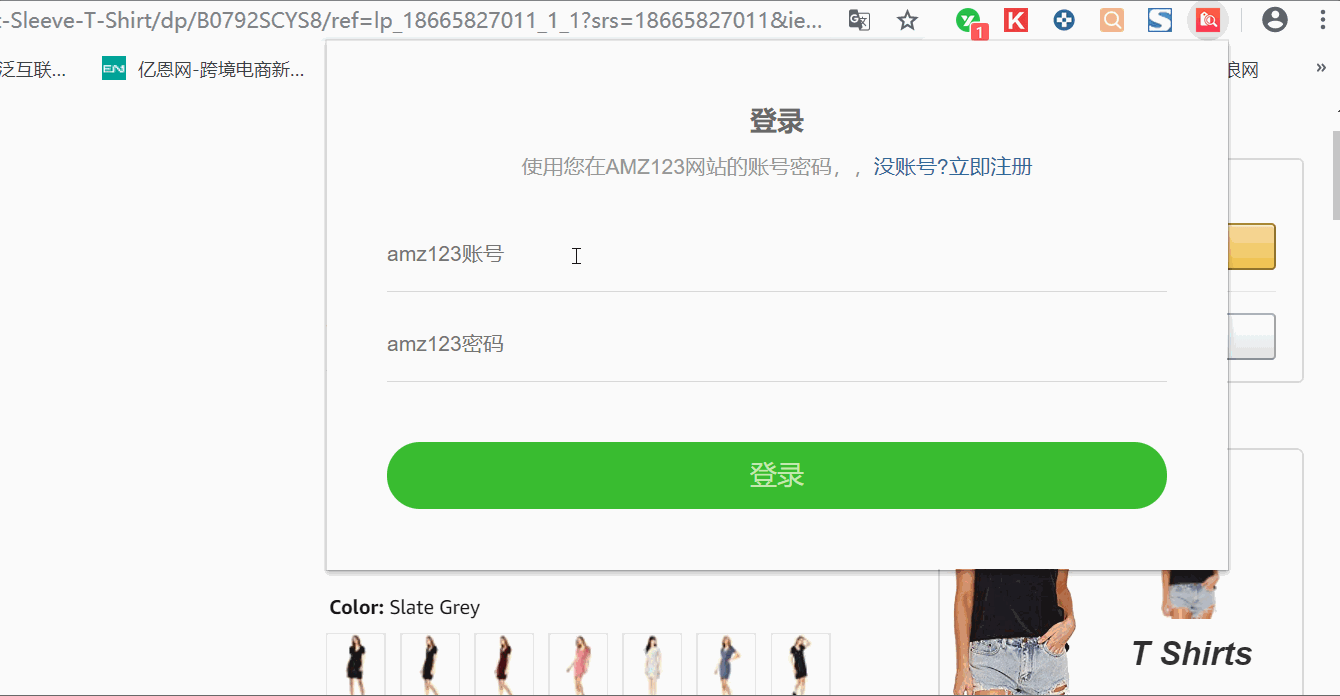Viewport: 1340px width, 696px height.
Task: Click the yellow button behind the popup
Action: (x=1252, y=246)
